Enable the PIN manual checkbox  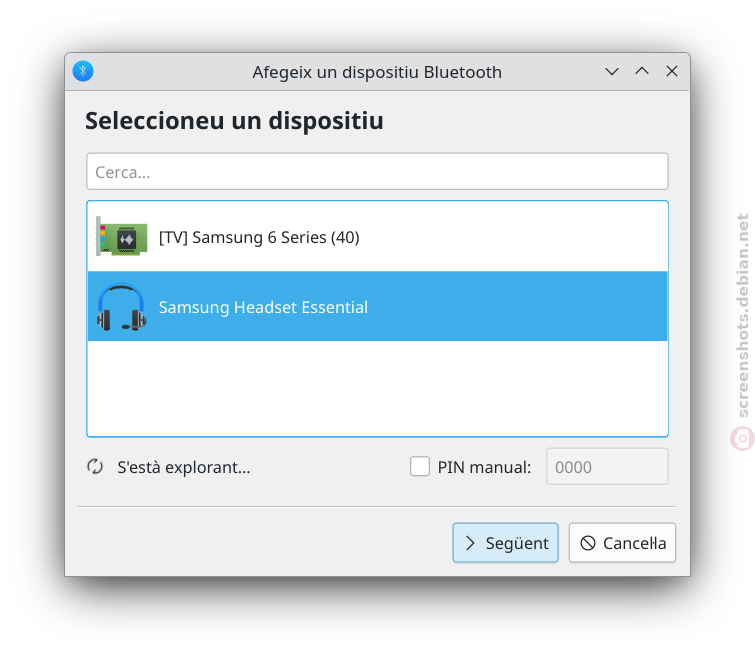(420, 467)
